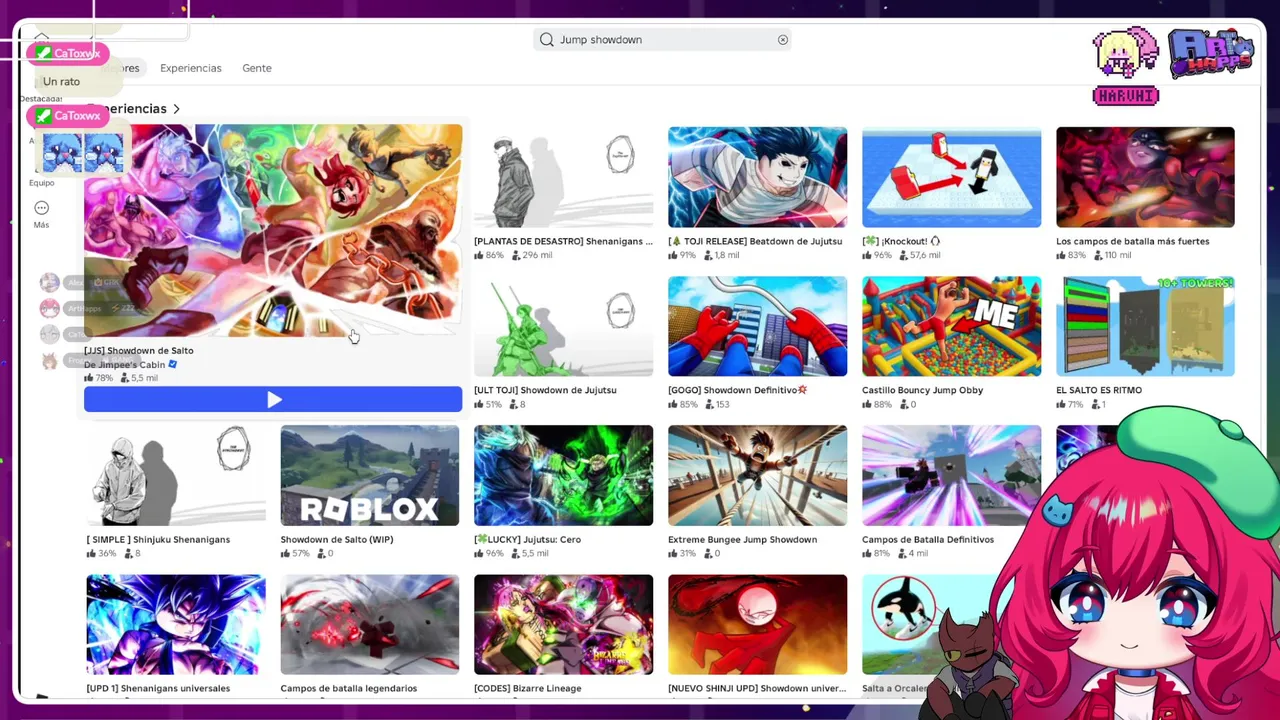Click the title 'Castillo Bouncy Jump Obby'
This screenshot has height=720, width=1280.
click(x=922, y=390)
